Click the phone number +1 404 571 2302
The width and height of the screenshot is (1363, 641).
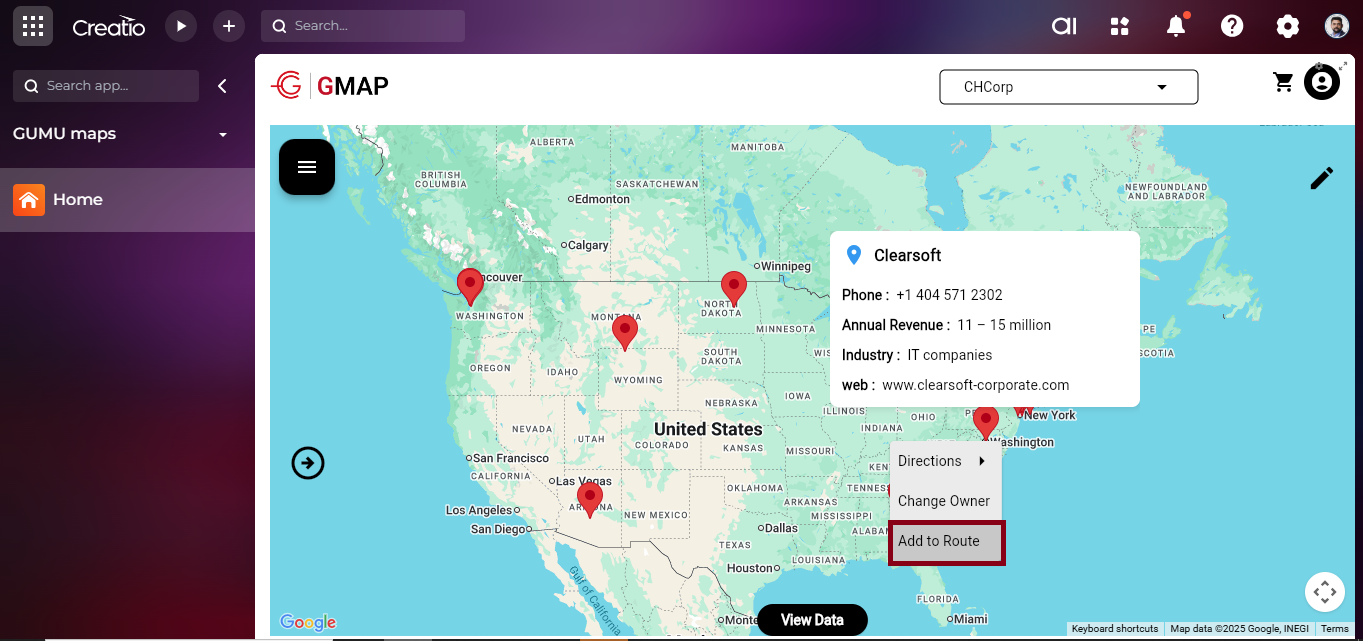tap(949, 295)
